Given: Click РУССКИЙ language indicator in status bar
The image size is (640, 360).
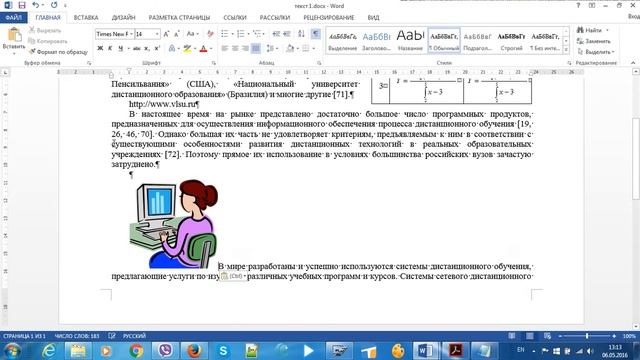Looking at the screenshot, I should 134,336.
